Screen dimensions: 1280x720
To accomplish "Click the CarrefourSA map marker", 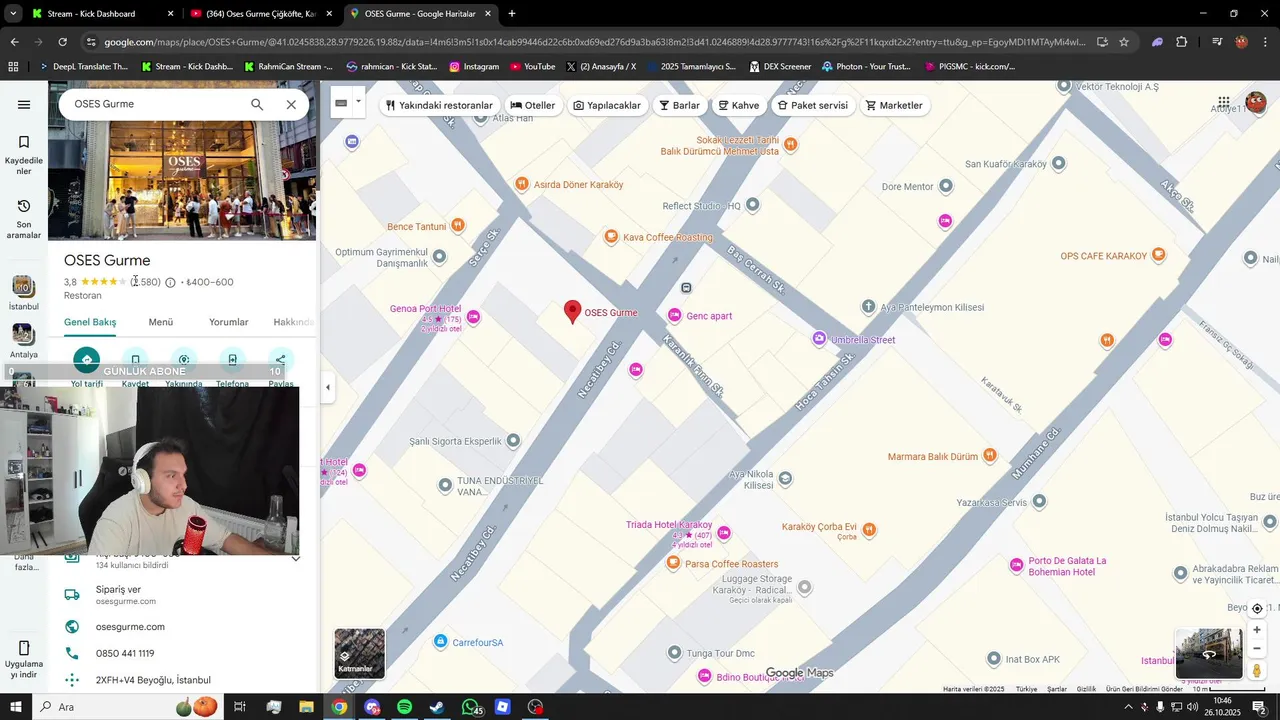I will coord(441,641).
